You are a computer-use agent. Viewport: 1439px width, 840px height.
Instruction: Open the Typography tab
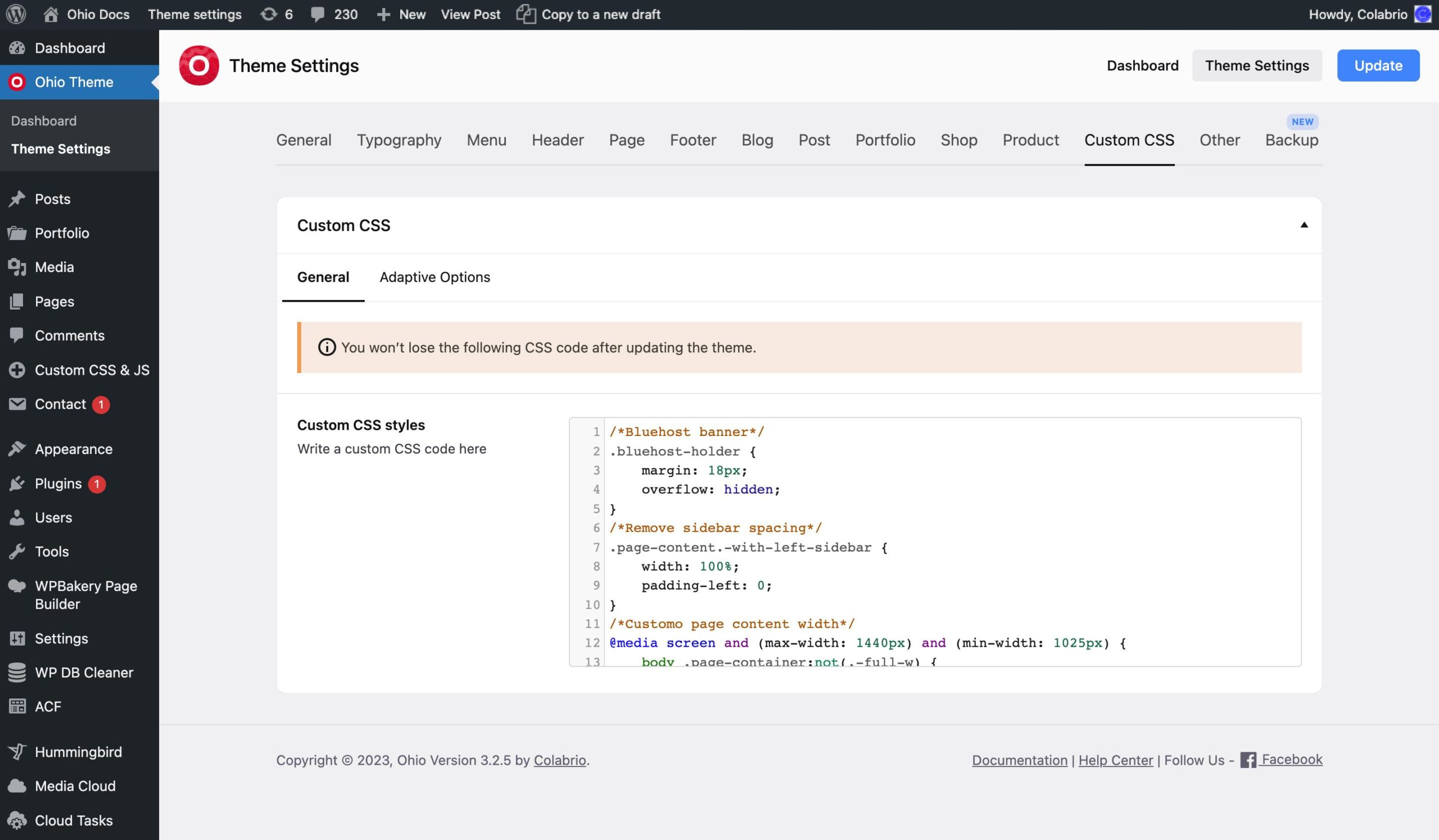[x=399, y=140]
